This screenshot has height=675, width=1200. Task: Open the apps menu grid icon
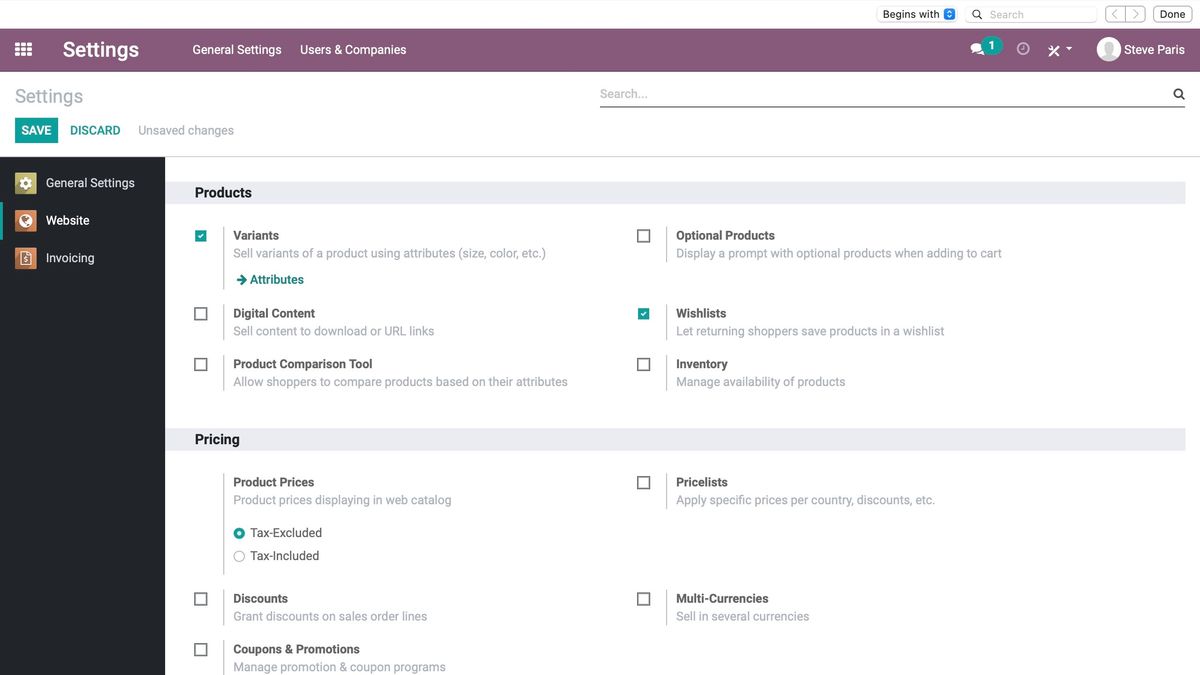point(22,48)
